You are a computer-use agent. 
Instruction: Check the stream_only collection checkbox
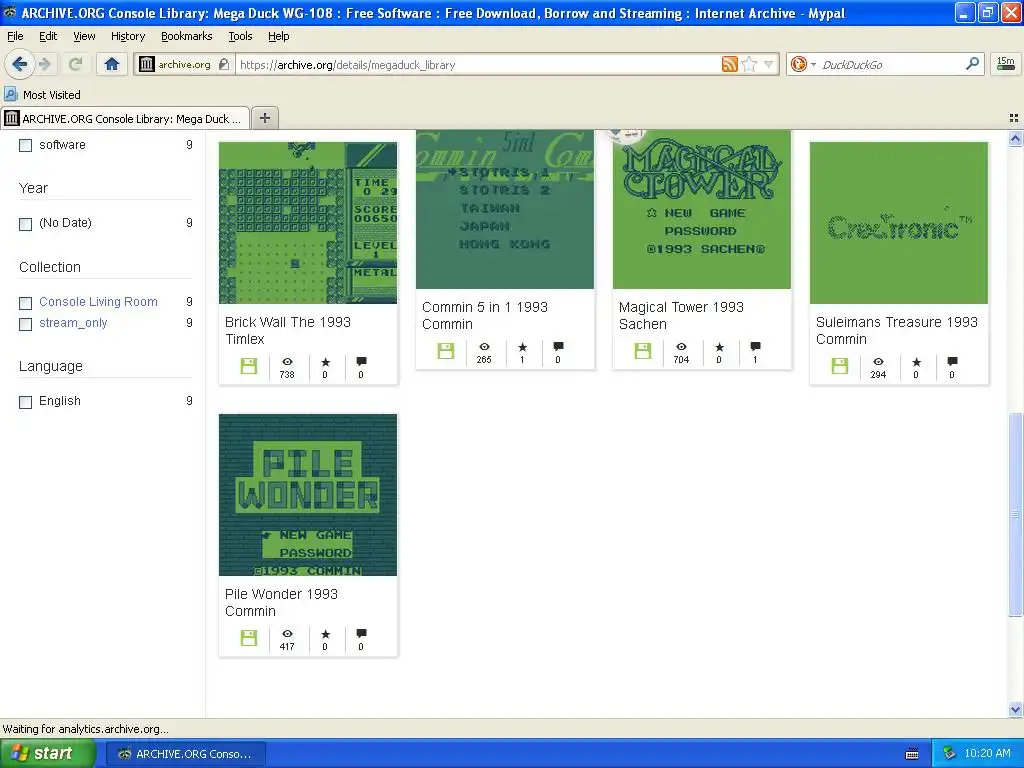[25, 323]
